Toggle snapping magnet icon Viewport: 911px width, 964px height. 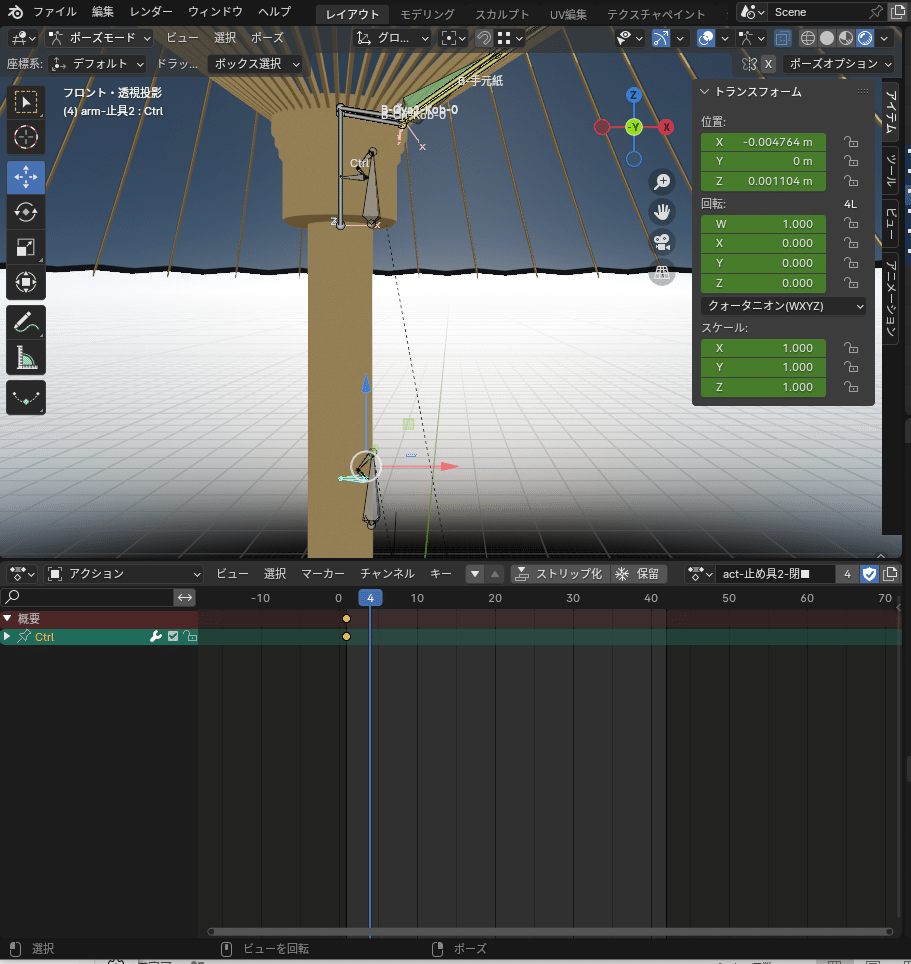(x=484, y=38)
